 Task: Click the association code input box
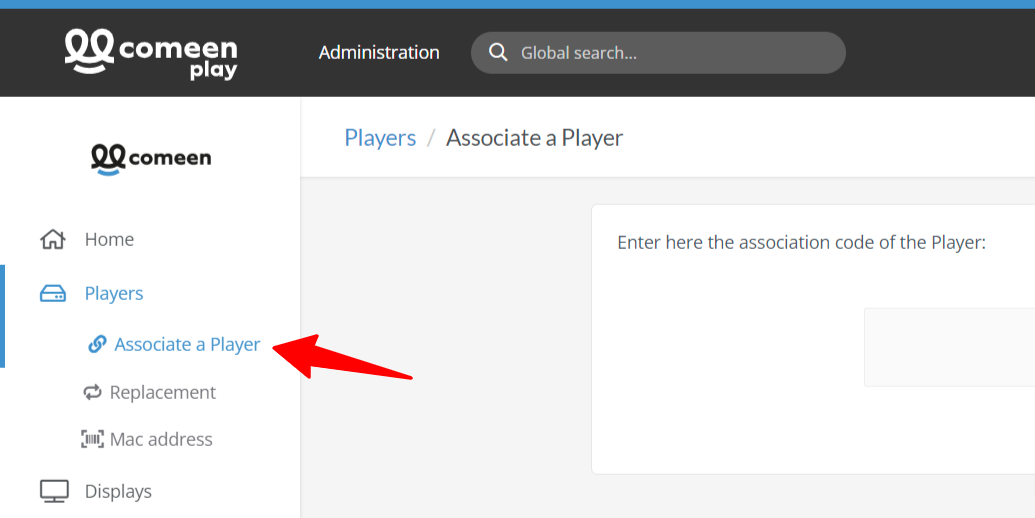(949, 347)
